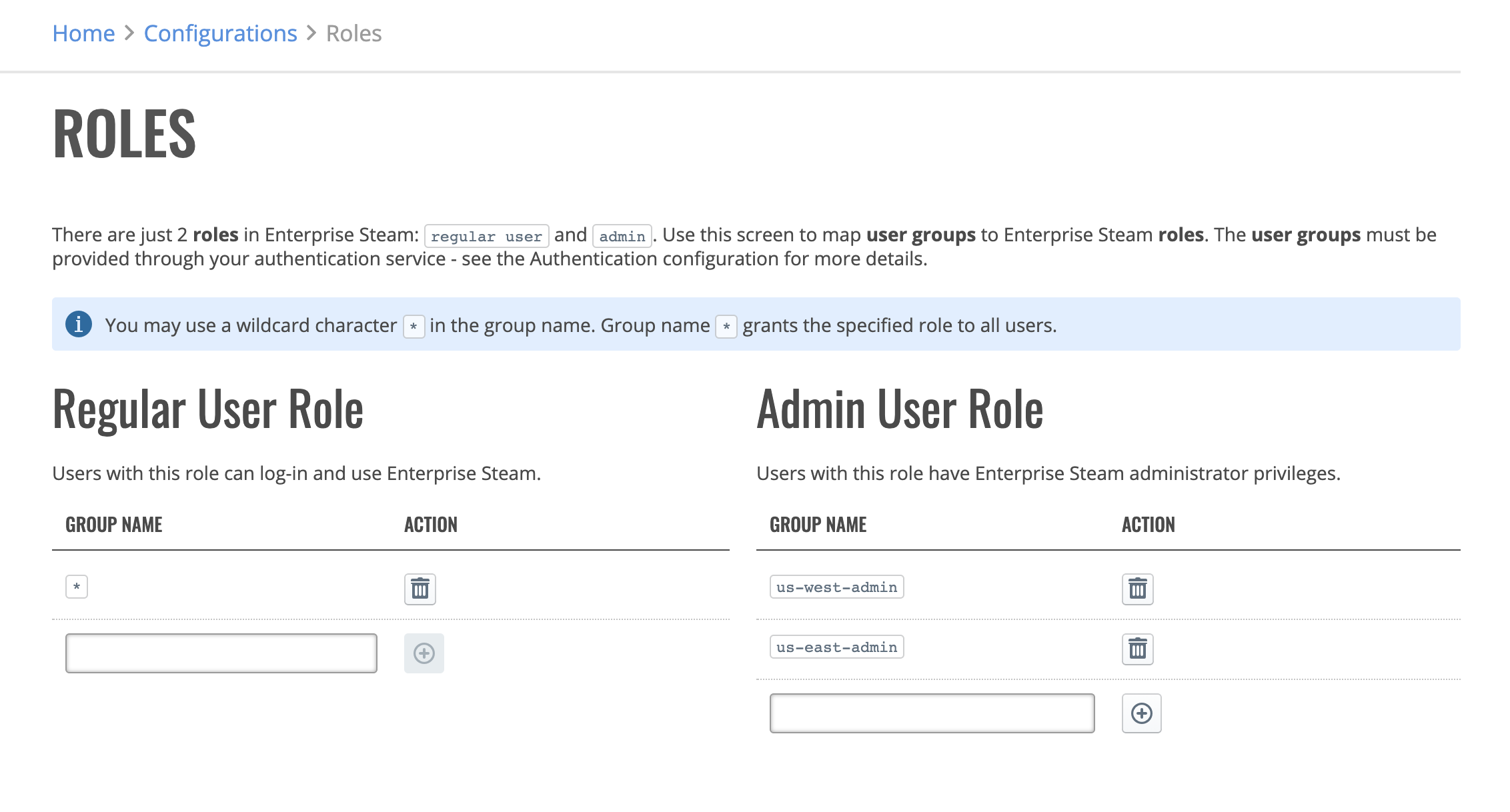The width and height of the screenshot is (1510, 812).
Task: Click the ROLES page title
Action: coord(125,134)
